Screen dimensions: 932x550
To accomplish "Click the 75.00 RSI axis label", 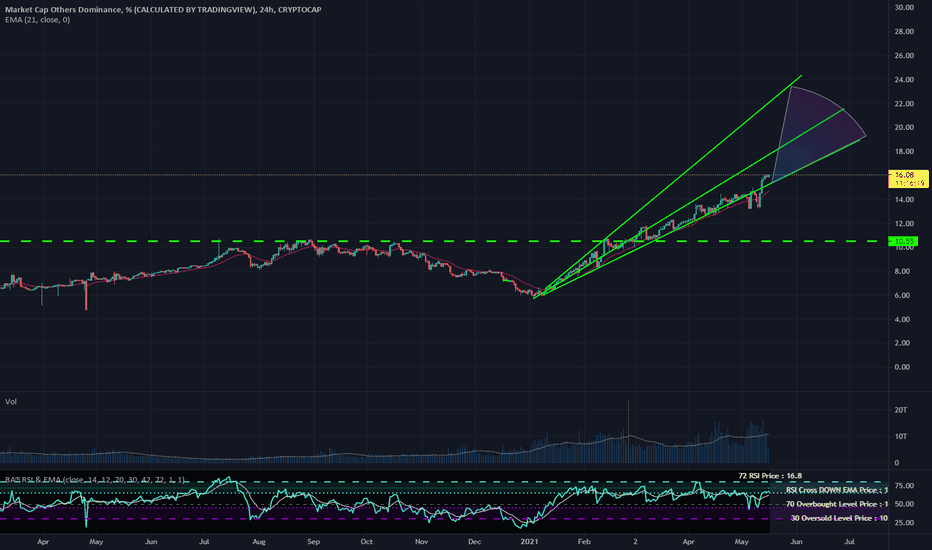I will [x=904, y=486].
